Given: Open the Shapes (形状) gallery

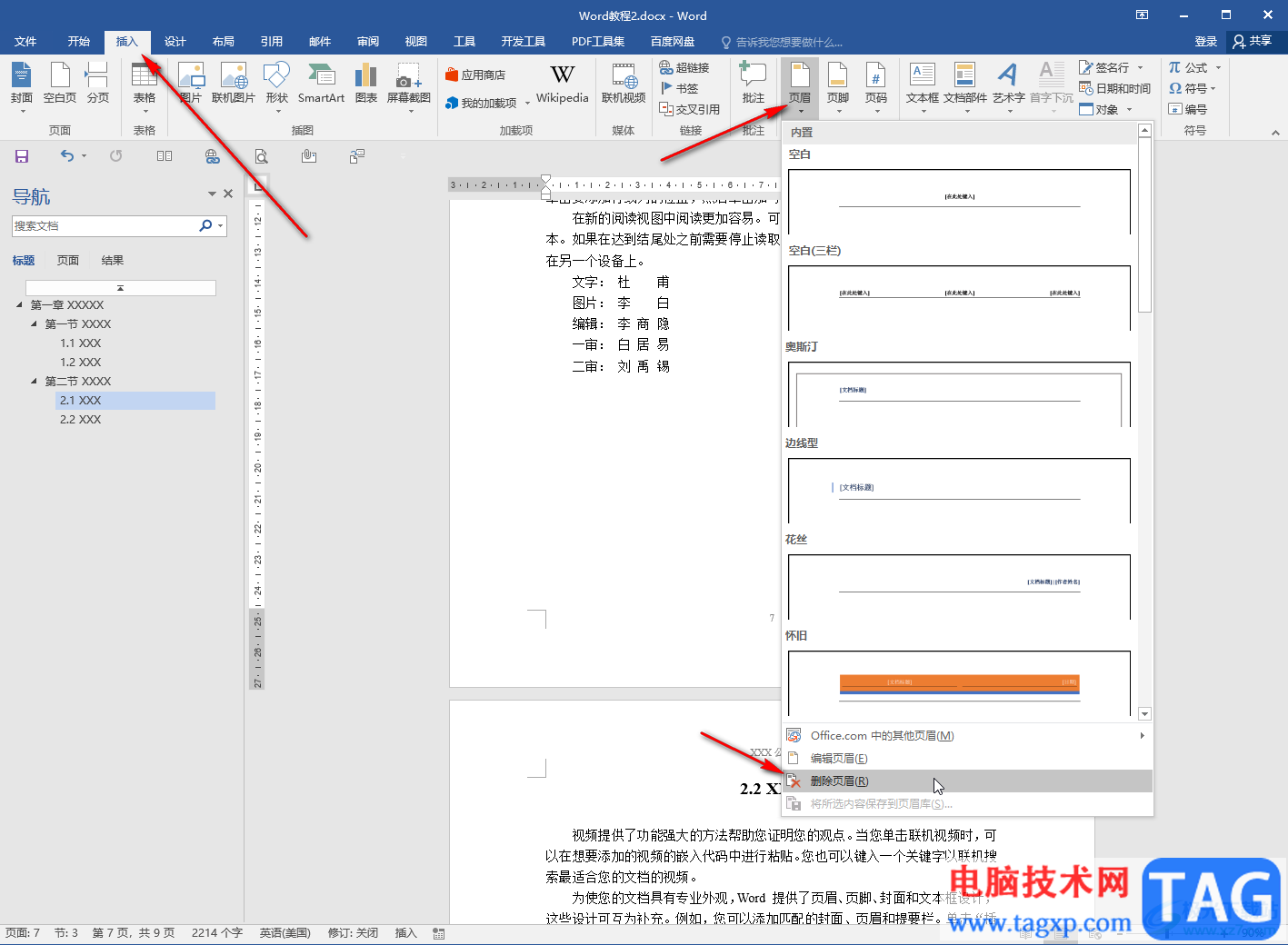Looking at the screenshot, I should click(x=276, y=87).
